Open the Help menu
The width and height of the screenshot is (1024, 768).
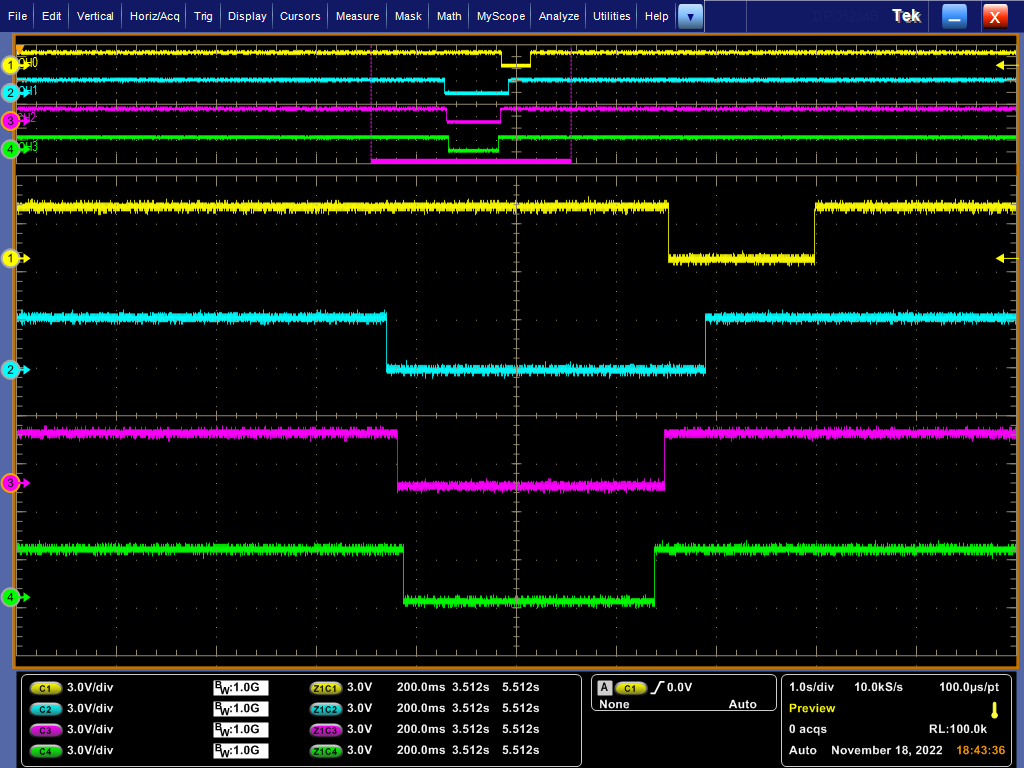[x=656, y=16]
